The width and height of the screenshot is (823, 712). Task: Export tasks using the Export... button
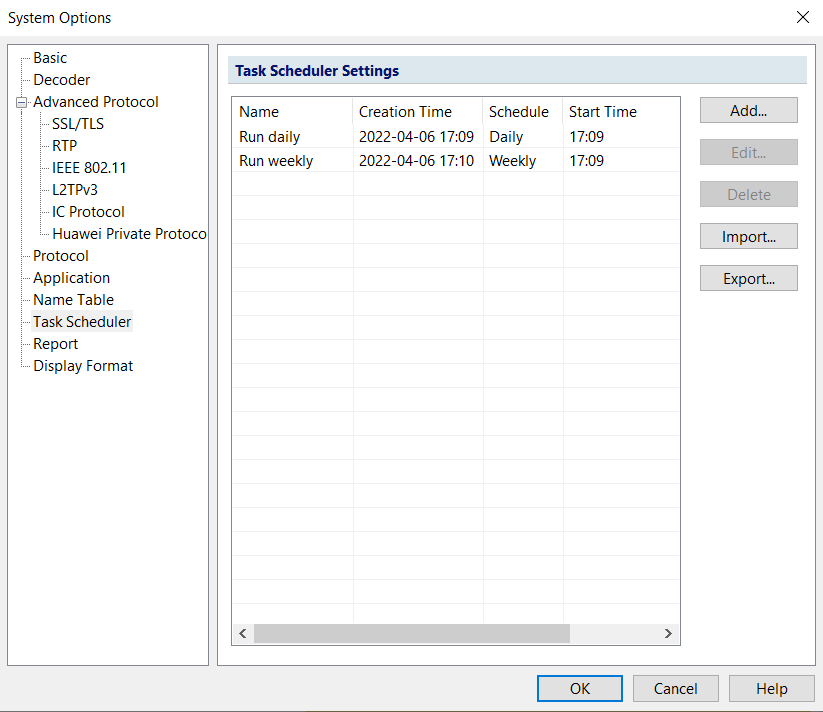point(748,278)
